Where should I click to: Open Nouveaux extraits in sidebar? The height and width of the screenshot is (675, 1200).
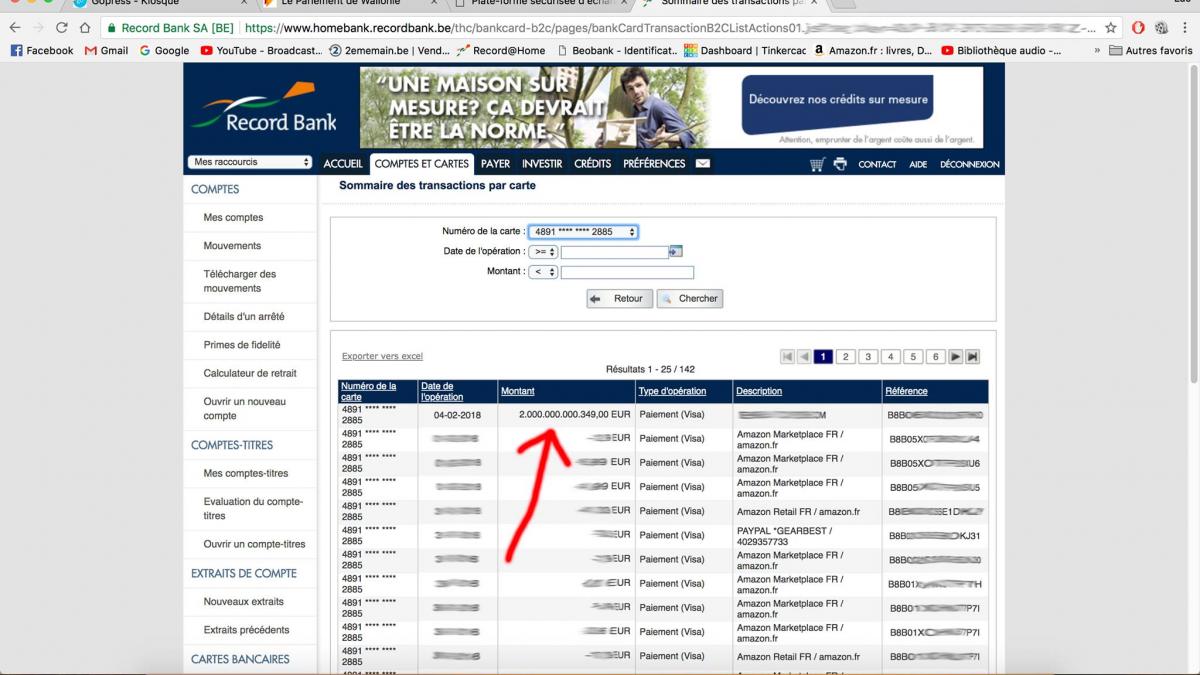pos(244,602)
